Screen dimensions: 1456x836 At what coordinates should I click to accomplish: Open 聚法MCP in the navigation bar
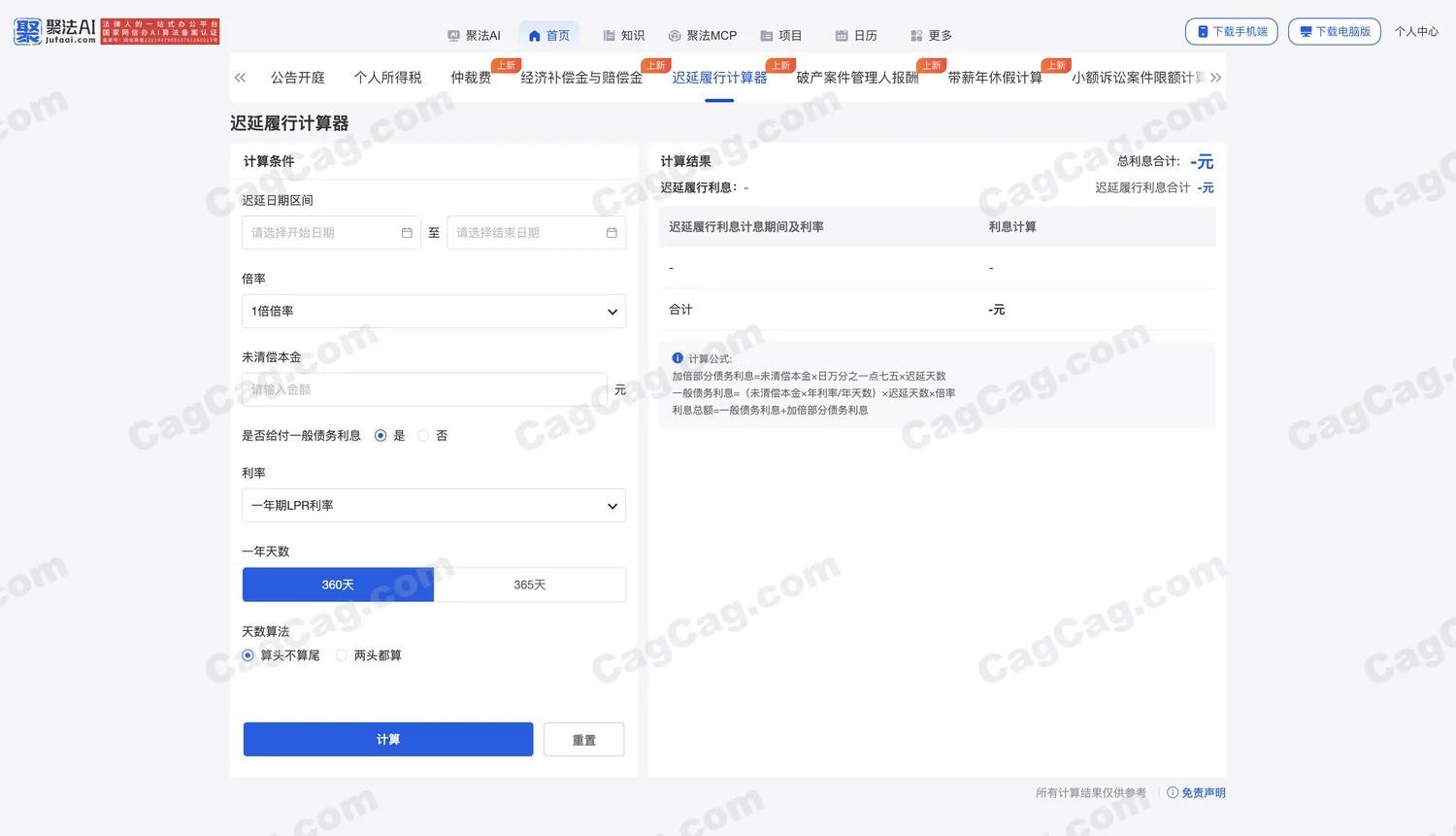click(702, 35)
